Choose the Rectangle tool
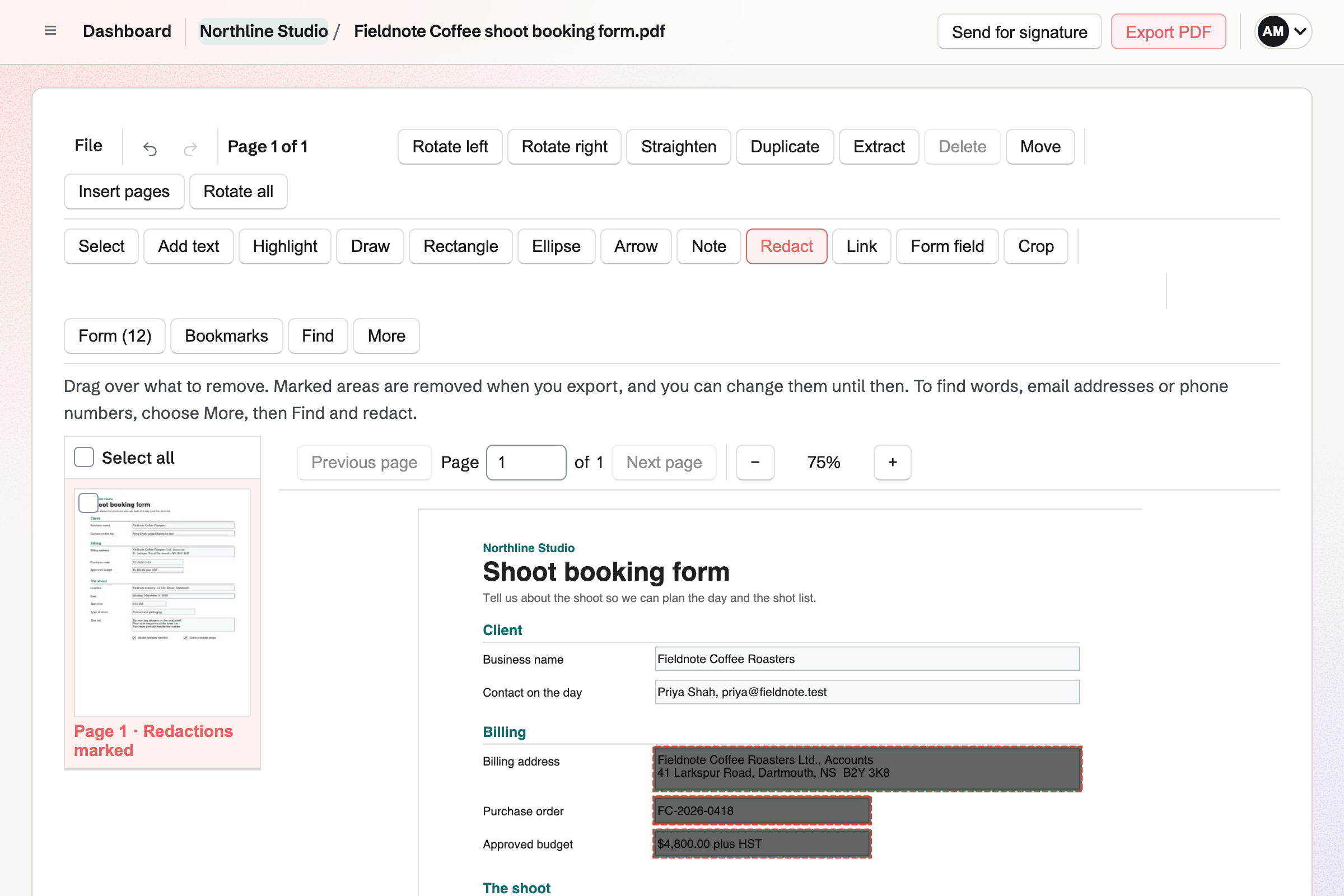Screen dimensions: 1344x896 (460, 246)
